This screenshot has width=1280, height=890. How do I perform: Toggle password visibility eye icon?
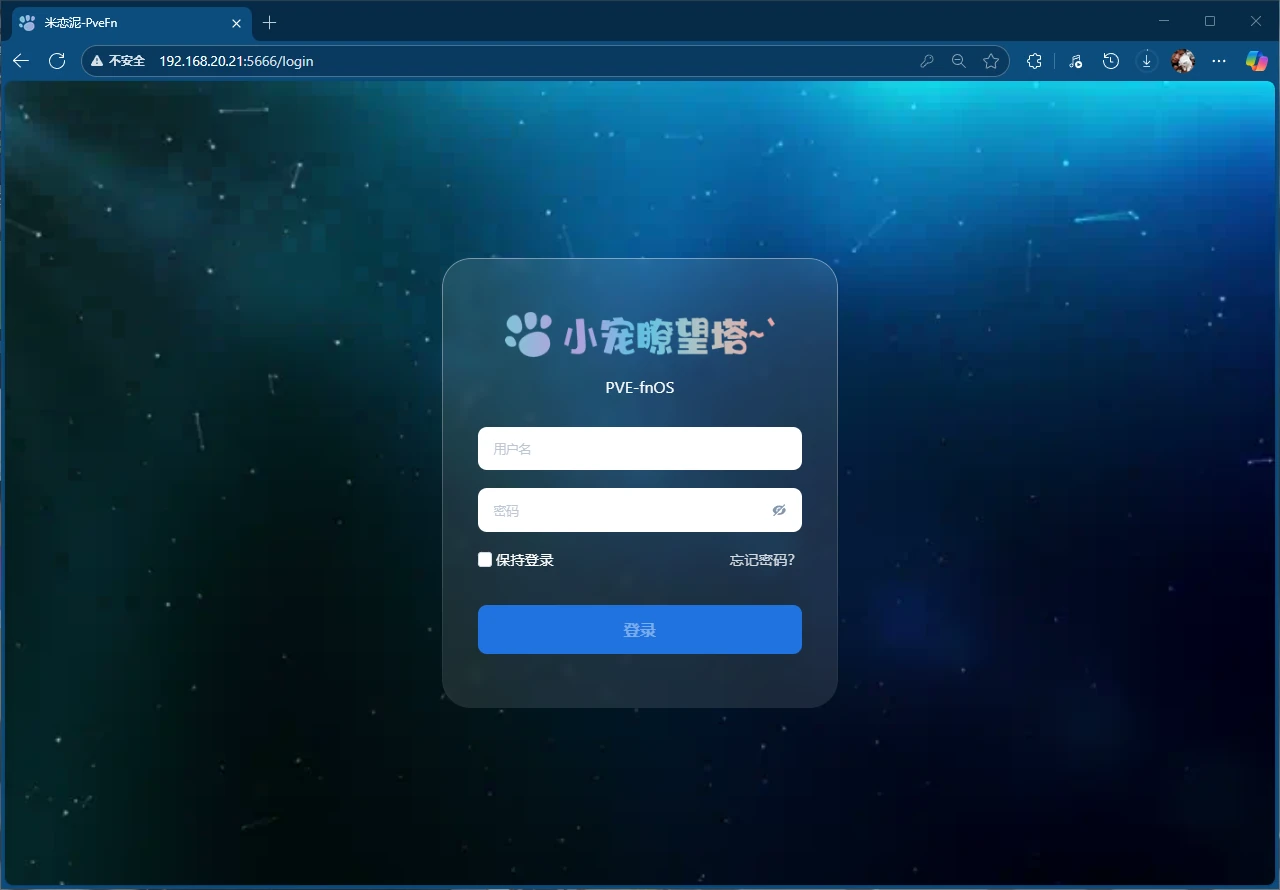[780, 510]
